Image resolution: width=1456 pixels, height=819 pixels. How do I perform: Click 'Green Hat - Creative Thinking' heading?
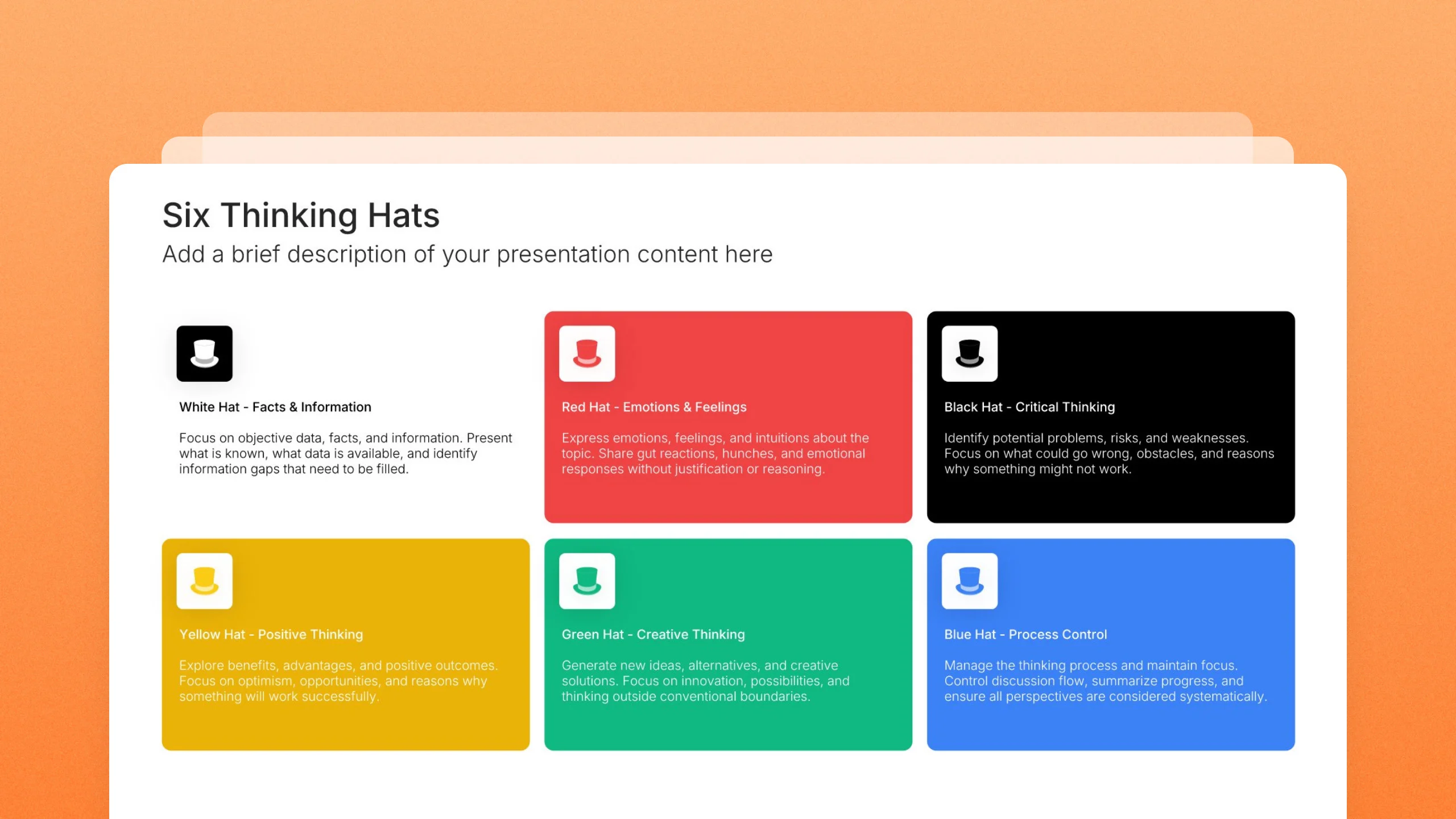[x=653, y=635]
